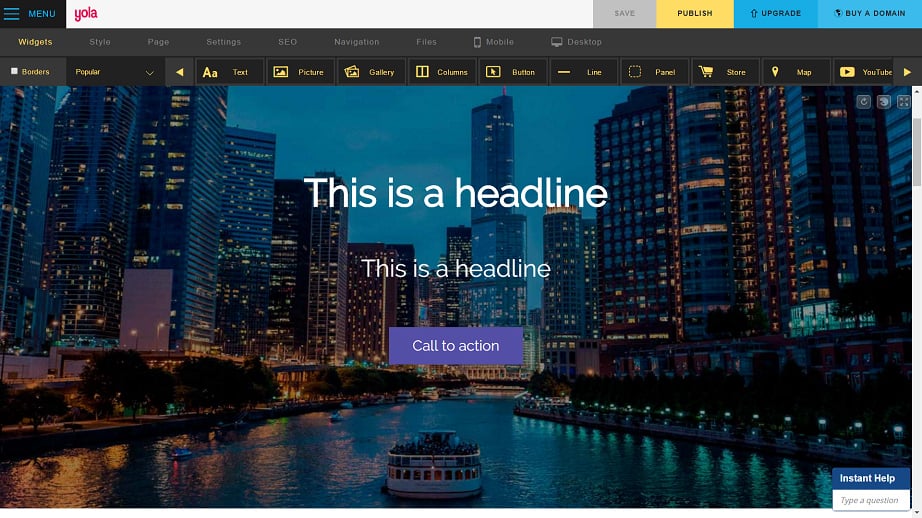Open the Instant Help panel
The image size is (922, 518).
(871, 478)
